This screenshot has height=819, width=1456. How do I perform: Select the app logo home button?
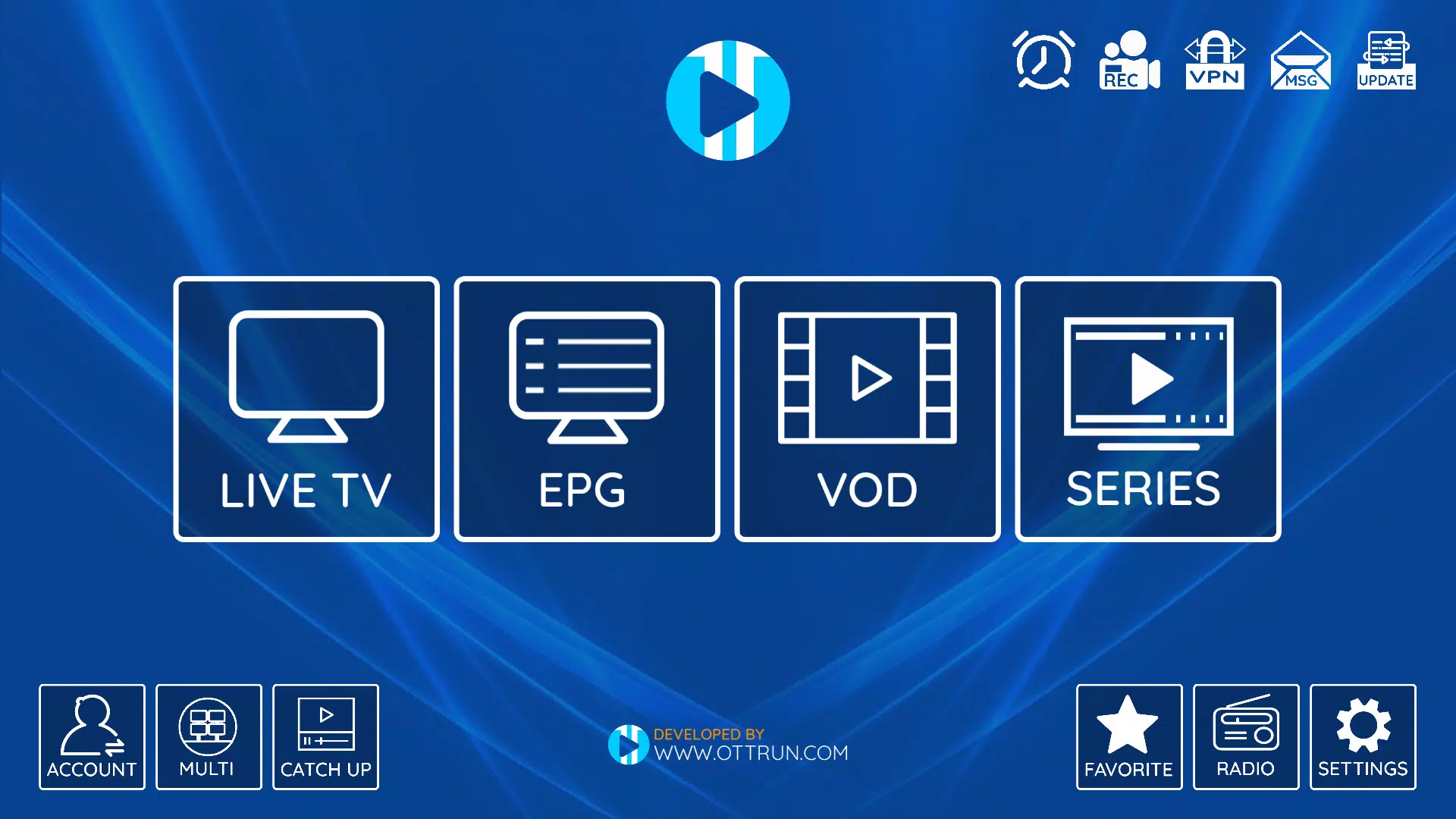pyautogui.click(x=728, y=98)
